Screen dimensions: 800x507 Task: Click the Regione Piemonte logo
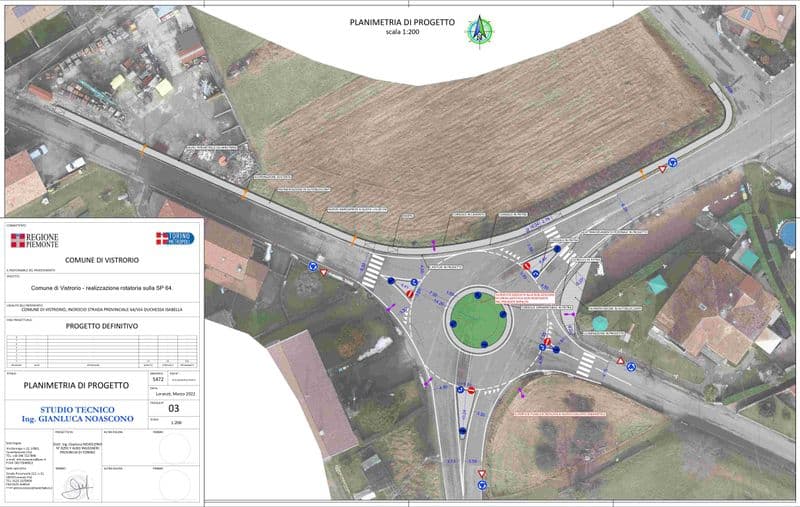35,241
